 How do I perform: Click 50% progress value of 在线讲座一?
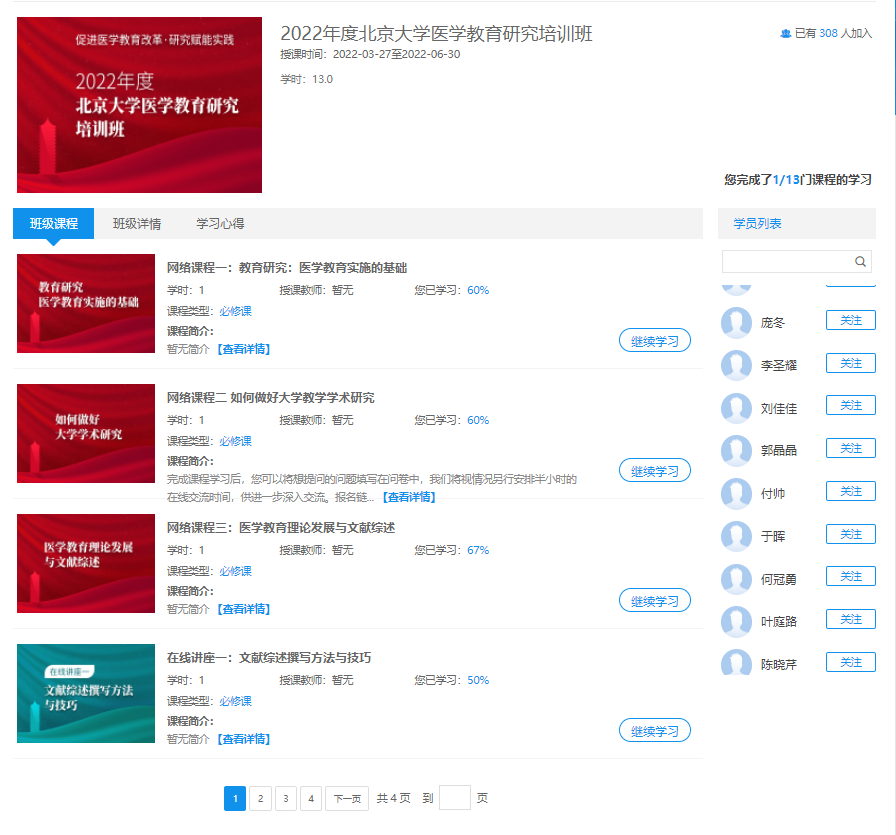(x=478, y=680)
